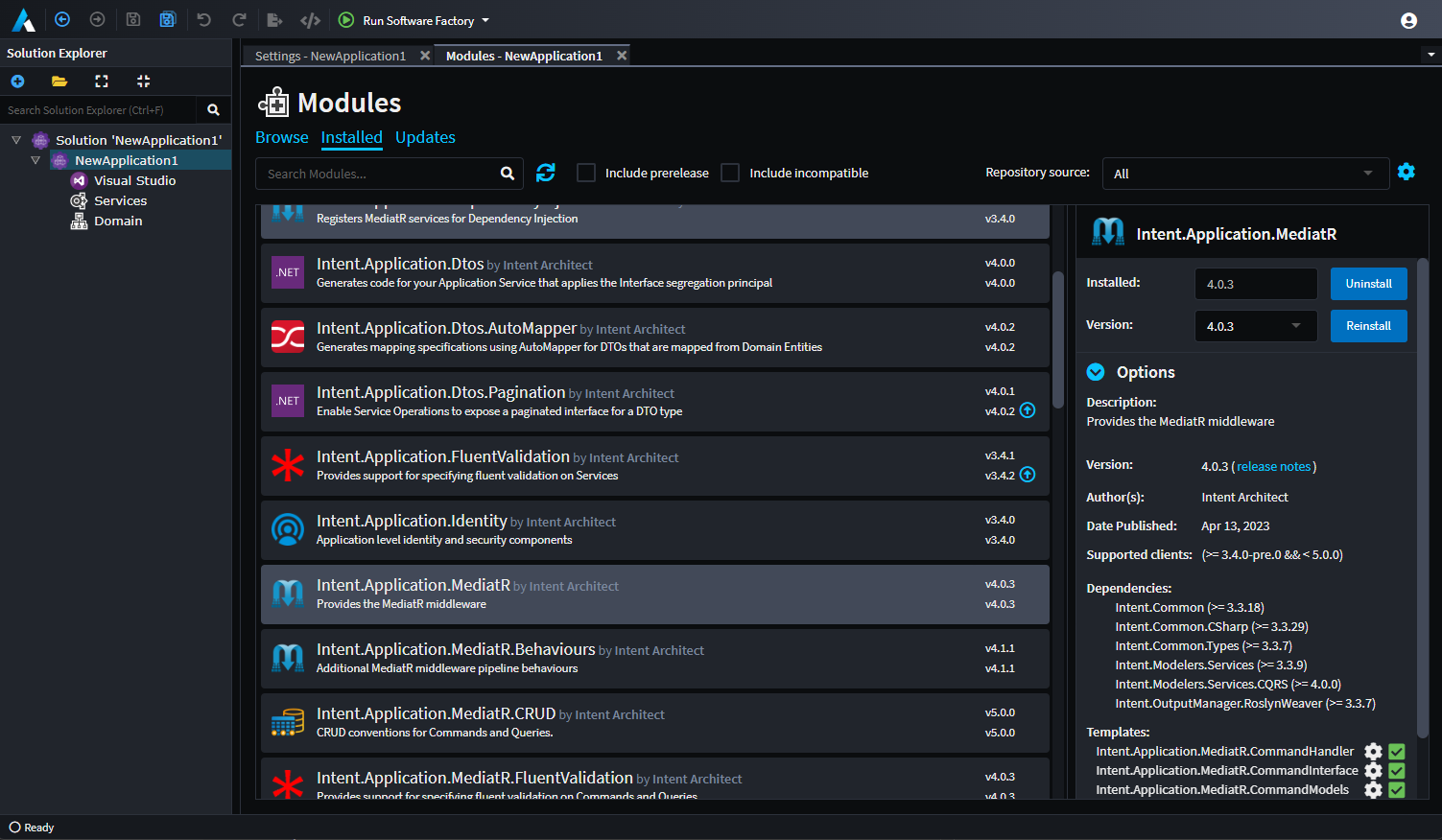
Task: Click gear icon beside CommandModels template
Action: point(1374,790)
